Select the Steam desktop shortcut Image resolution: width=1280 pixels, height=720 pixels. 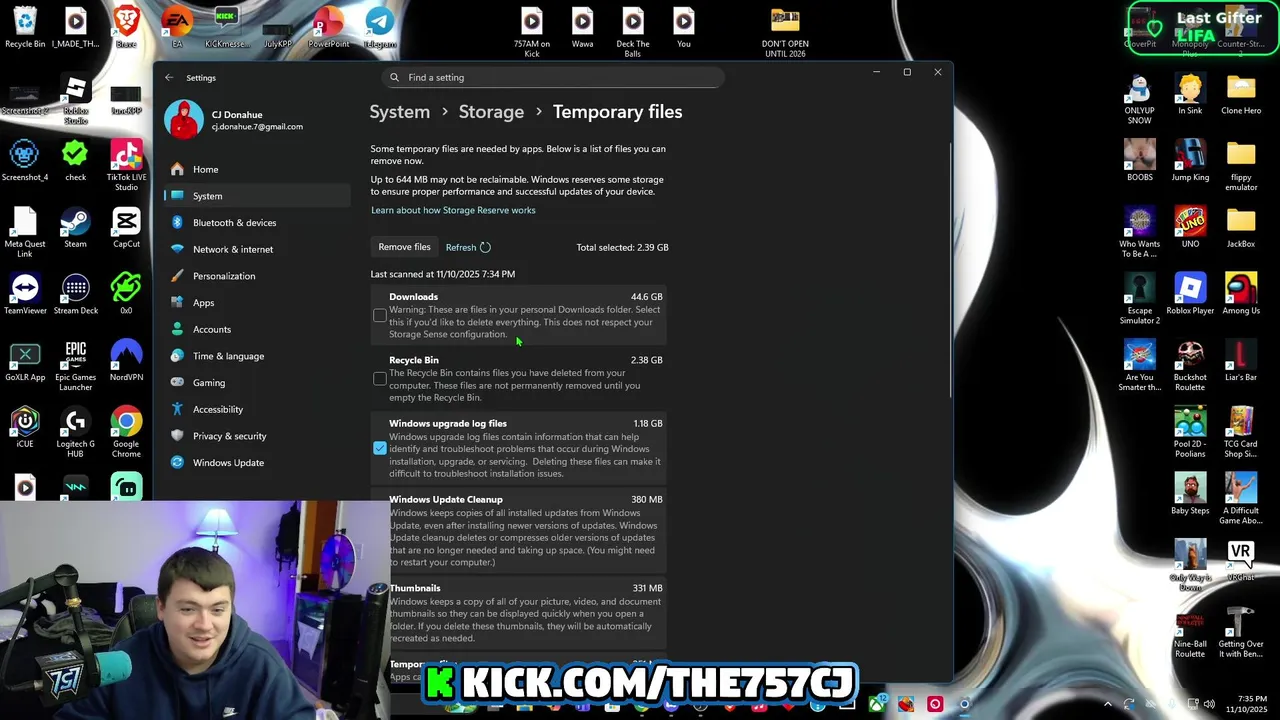pos(75,228)
